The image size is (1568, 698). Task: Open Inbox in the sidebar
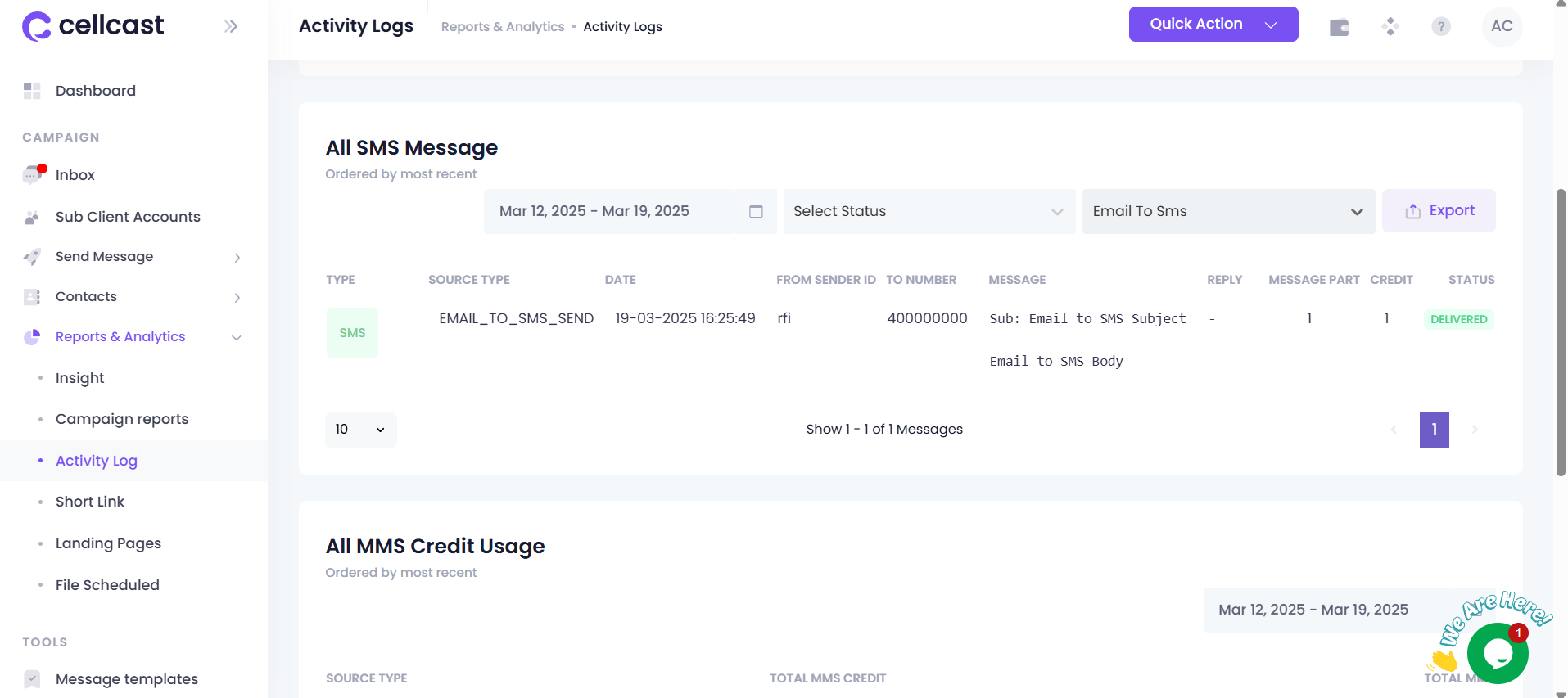[75, 175]
